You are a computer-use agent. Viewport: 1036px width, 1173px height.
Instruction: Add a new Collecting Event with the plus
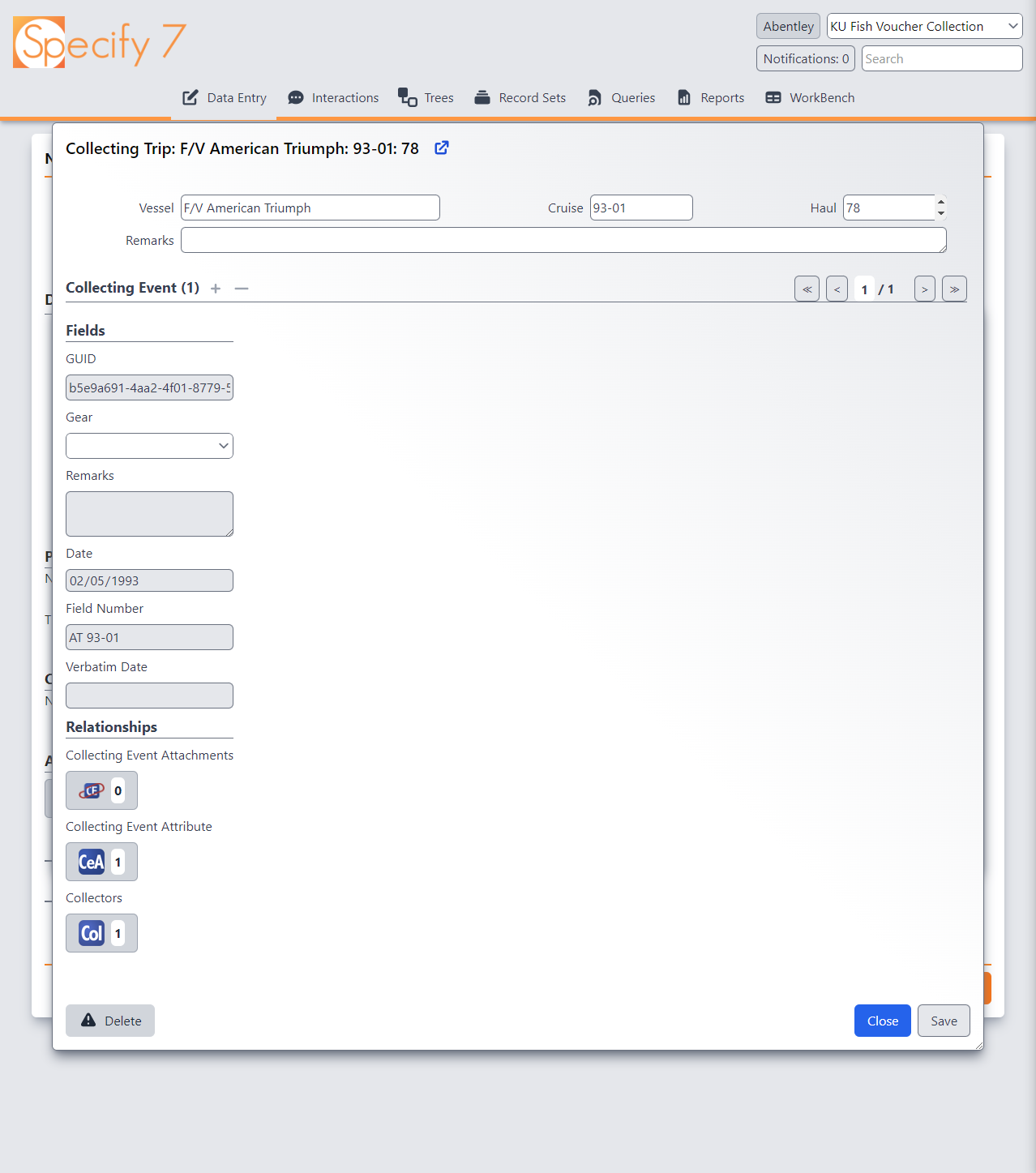[216, 289]
